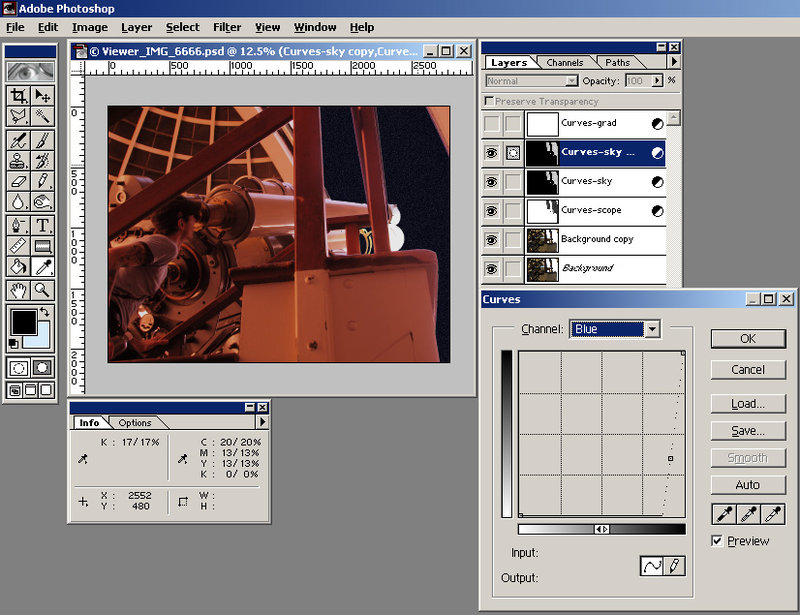Click the Save... button
Viewport: 800px width, 615px height.
coord(748,431)
